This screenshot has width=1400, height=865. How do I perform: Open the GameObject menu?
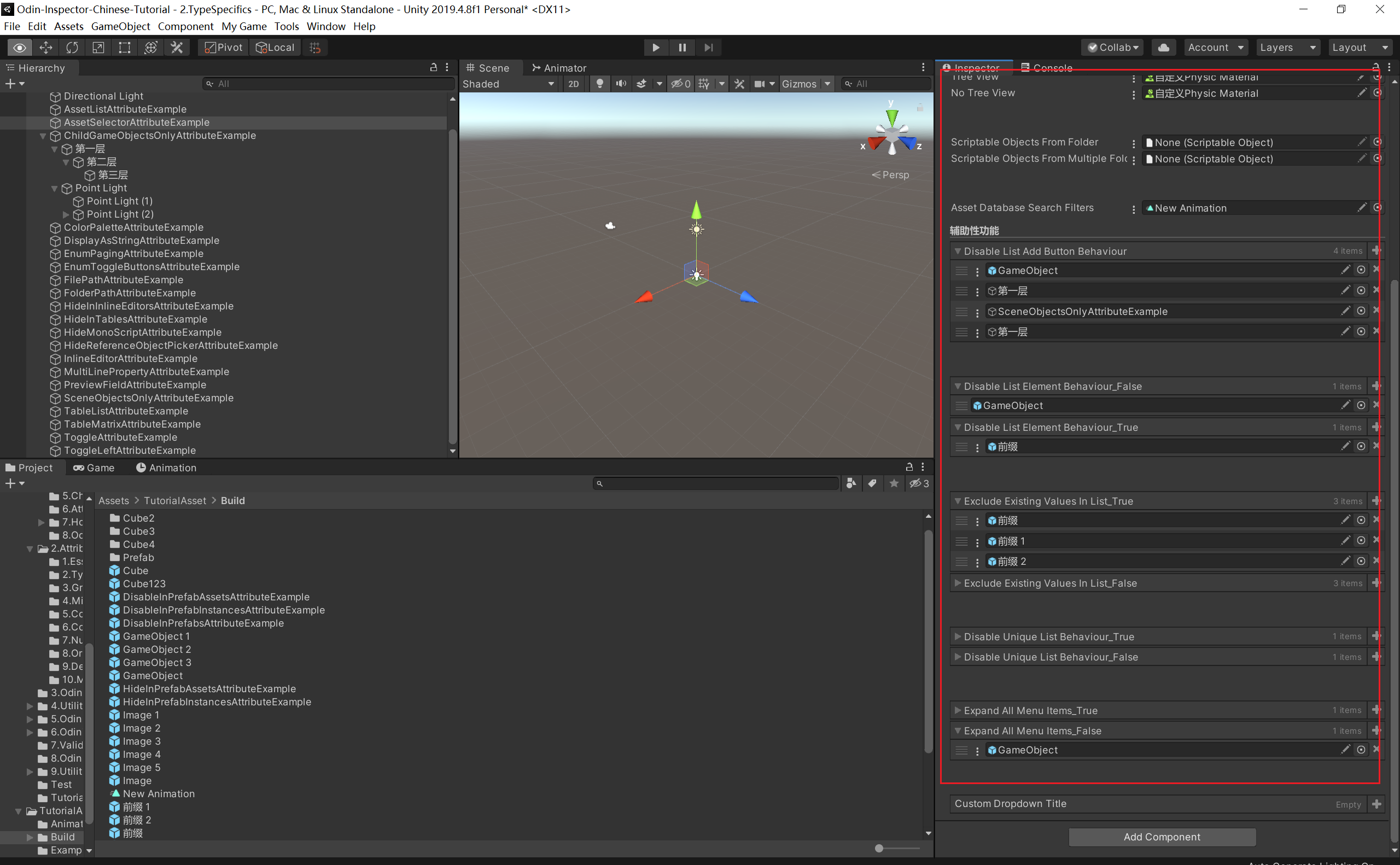click(x=121, y=26)
